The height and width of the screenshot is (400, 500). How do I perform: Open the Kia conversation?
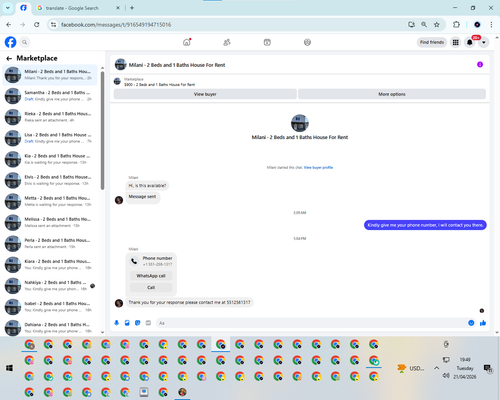point(50,159)
